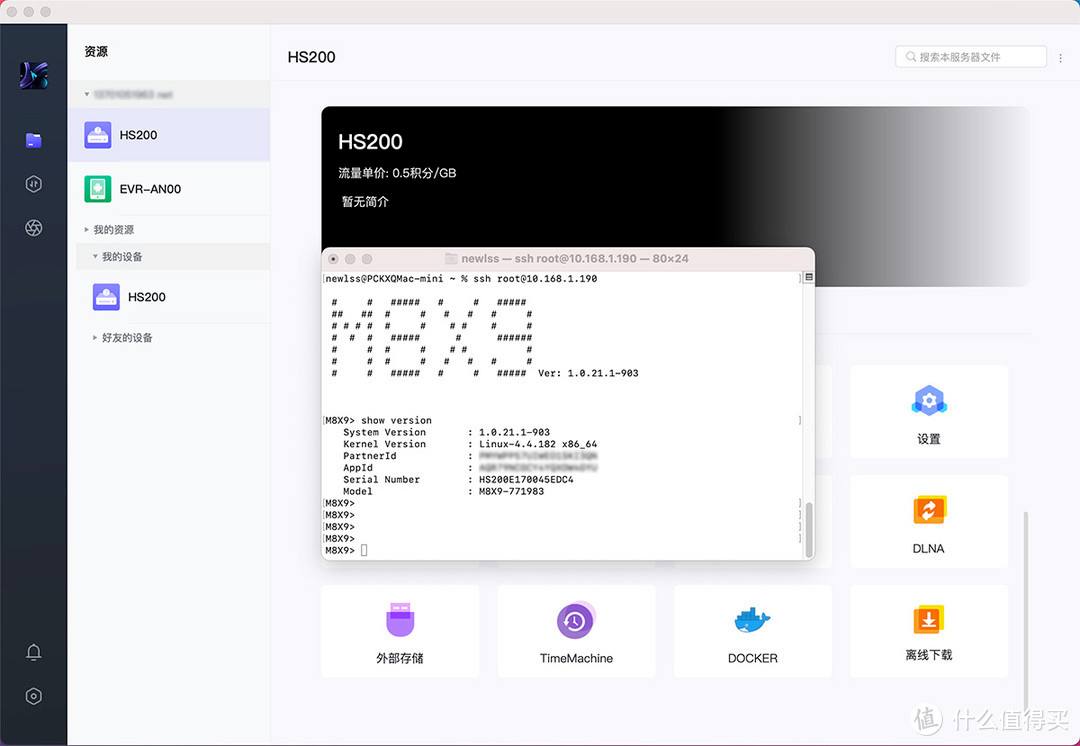Viewport: 1080px width, 746px height.
Task: Open the three-dot more menu
Action: [x=1061, y=58]
